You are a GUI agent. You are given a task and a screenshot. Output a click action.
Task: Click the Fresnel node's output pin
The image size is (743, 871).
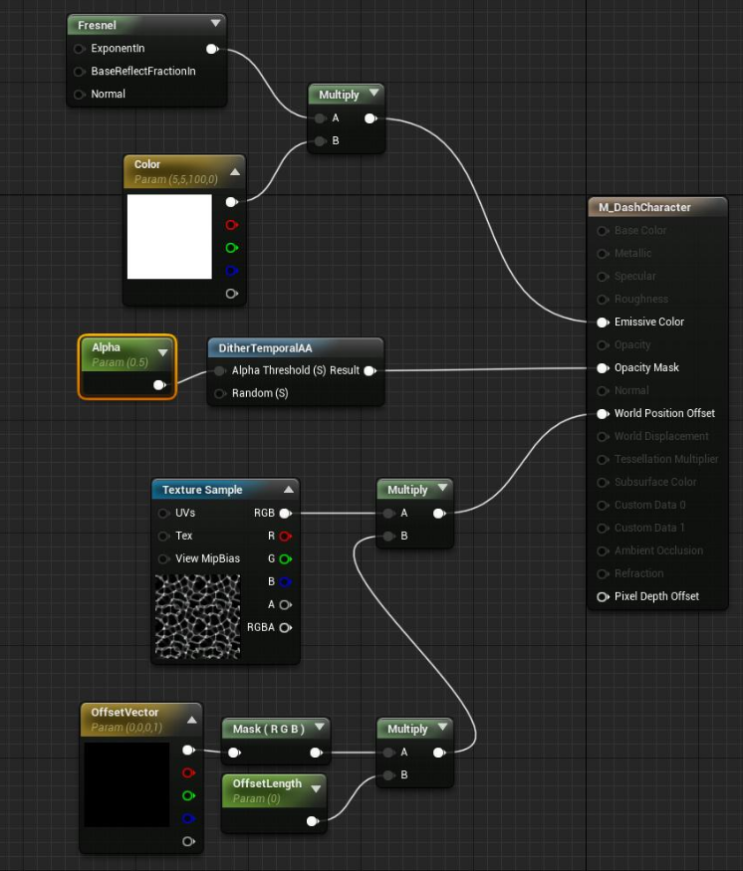point(212,48)
